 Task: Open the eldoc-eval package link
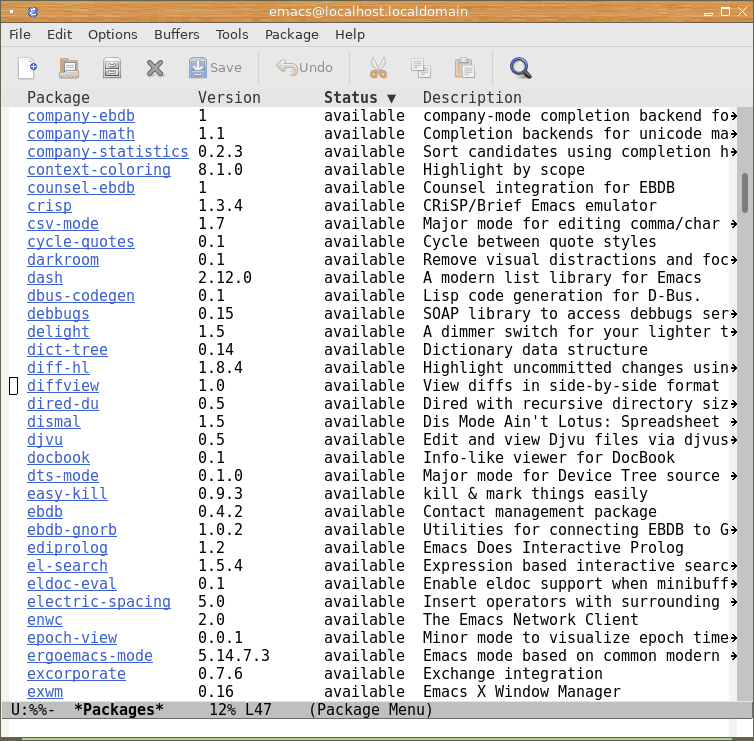click(72, 584)
